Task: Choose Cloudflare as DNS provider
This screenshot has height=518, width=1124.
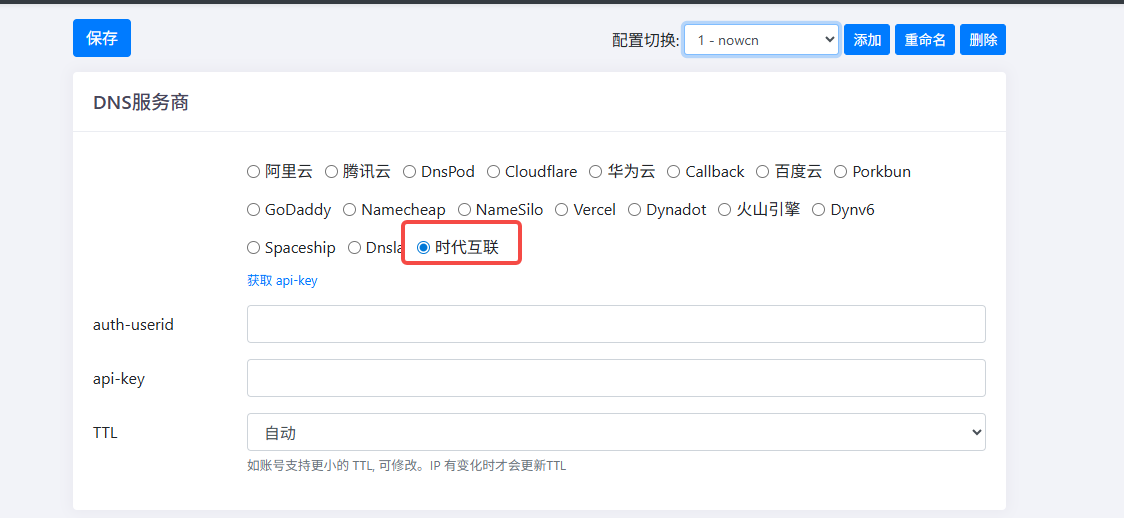Action: (x=494, y=172)
